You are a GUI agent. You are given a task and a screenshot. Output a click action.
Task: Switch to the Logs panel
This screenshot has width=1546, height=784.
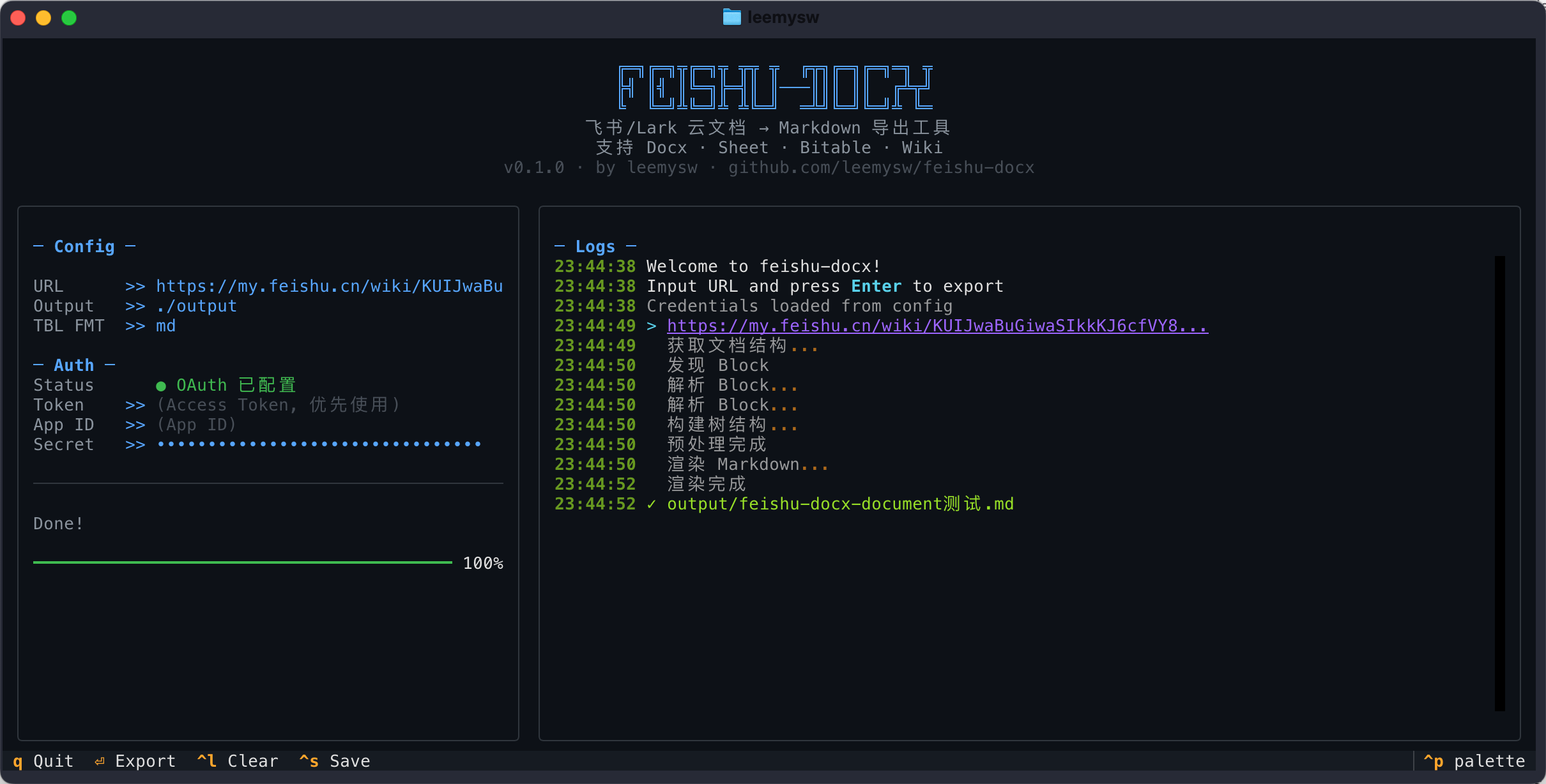click(x=595, y=246)
